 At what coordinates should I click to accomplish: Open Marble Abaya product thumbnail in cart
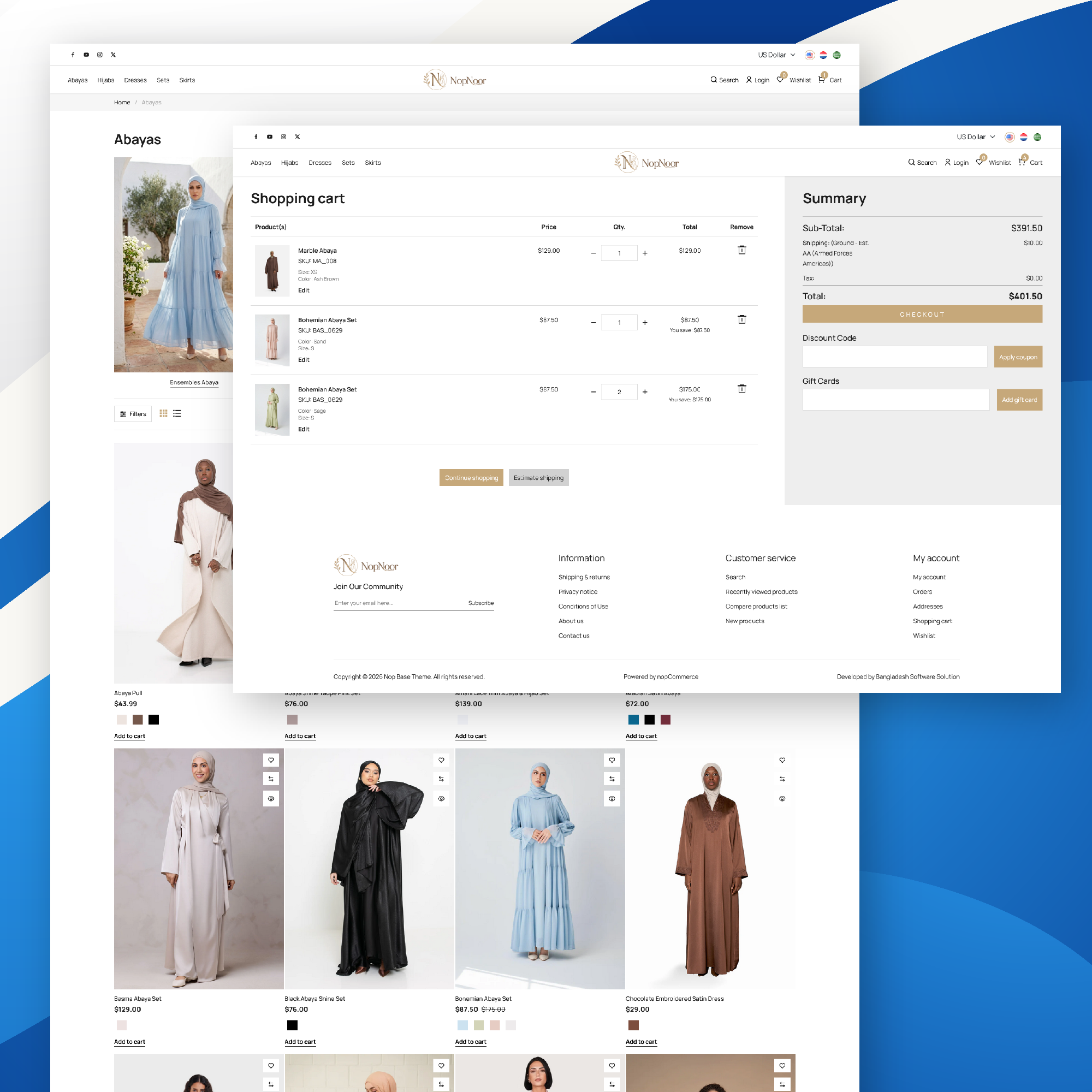[x=272, y=271]
